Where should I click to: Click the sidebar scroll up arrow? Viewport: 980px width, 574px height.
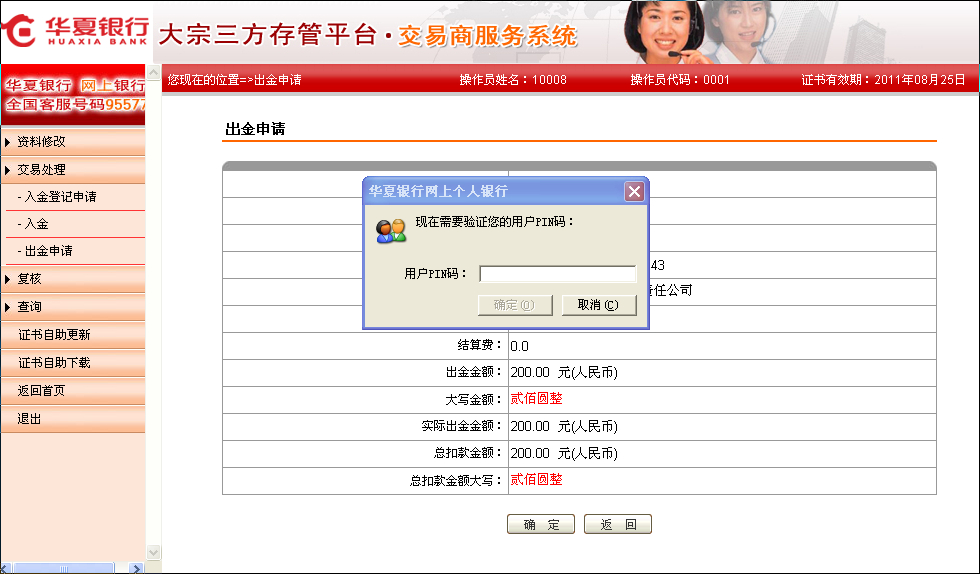[153, 72]
